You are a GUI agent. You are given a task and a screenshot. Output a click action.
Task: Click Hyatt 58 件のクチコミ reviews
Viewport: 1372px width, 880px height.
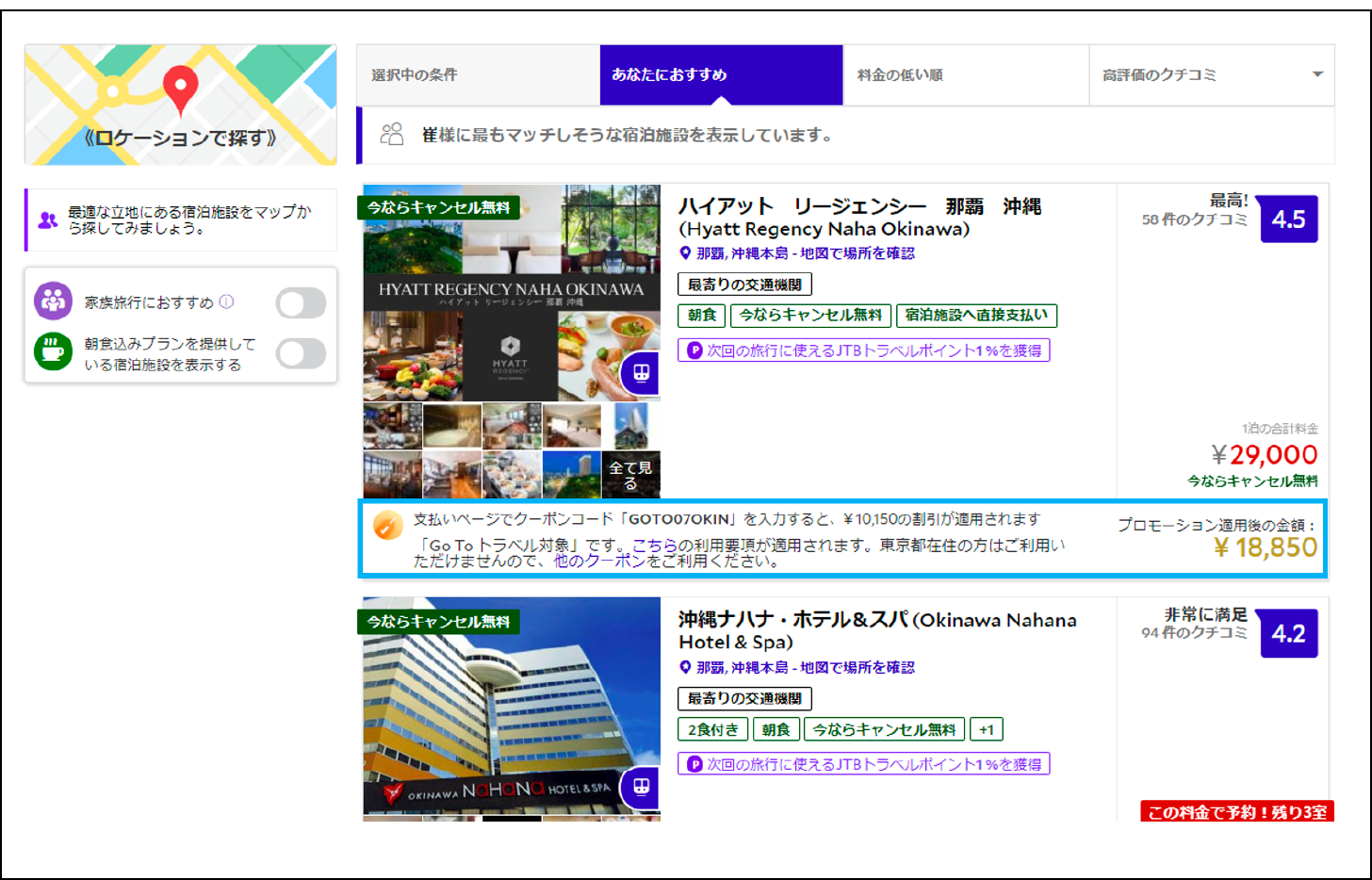pyautogui.click(x=1194, y=220)
